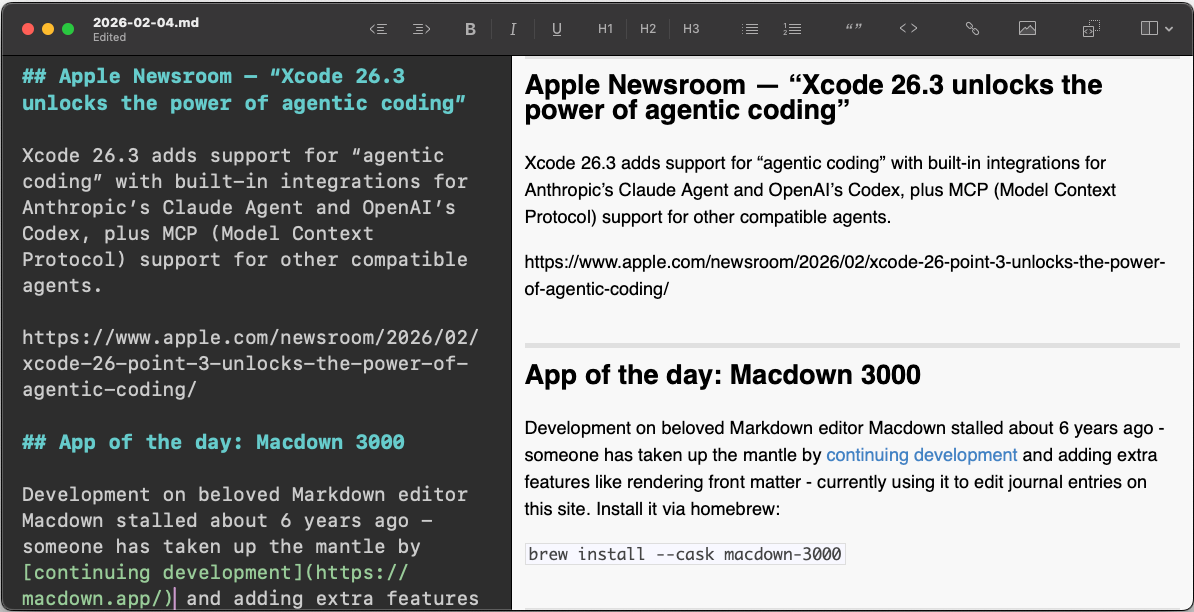The image size is (1194, 612).
Task: Toggle underline formatting
Action: (556, 29)
